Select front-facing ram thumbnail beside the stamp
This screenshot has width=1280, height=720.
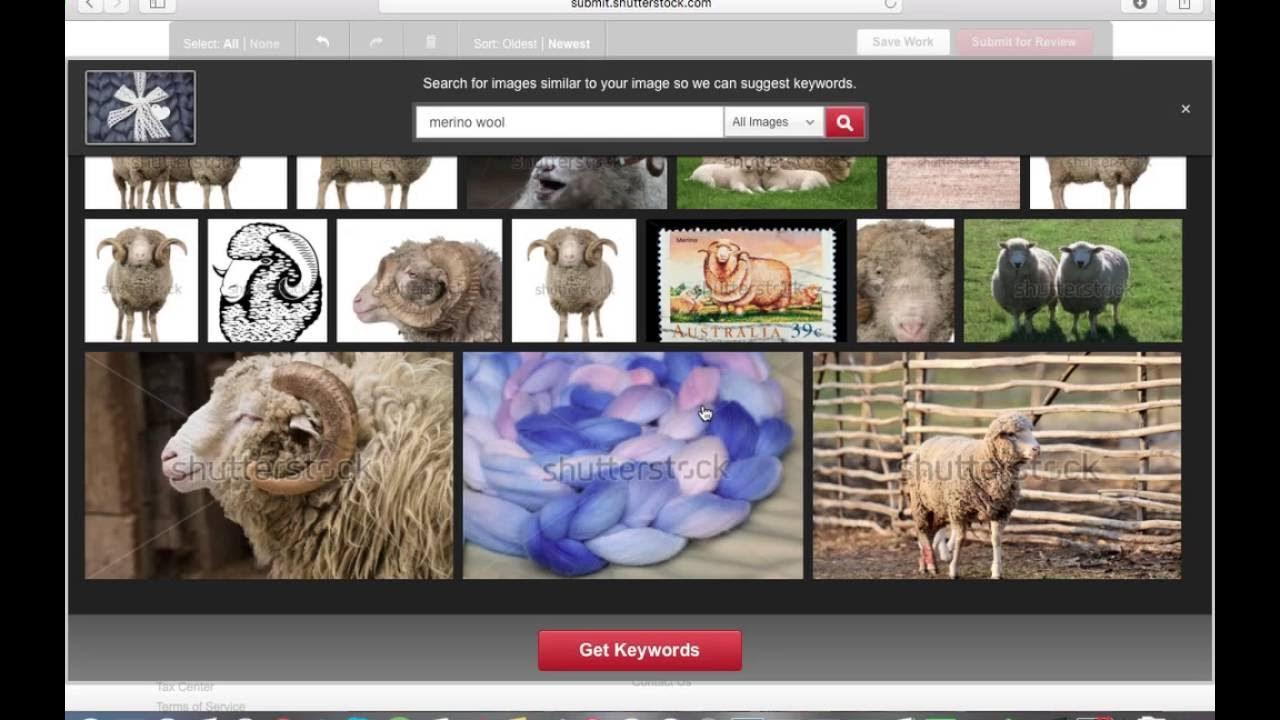[x=574, y=281]
